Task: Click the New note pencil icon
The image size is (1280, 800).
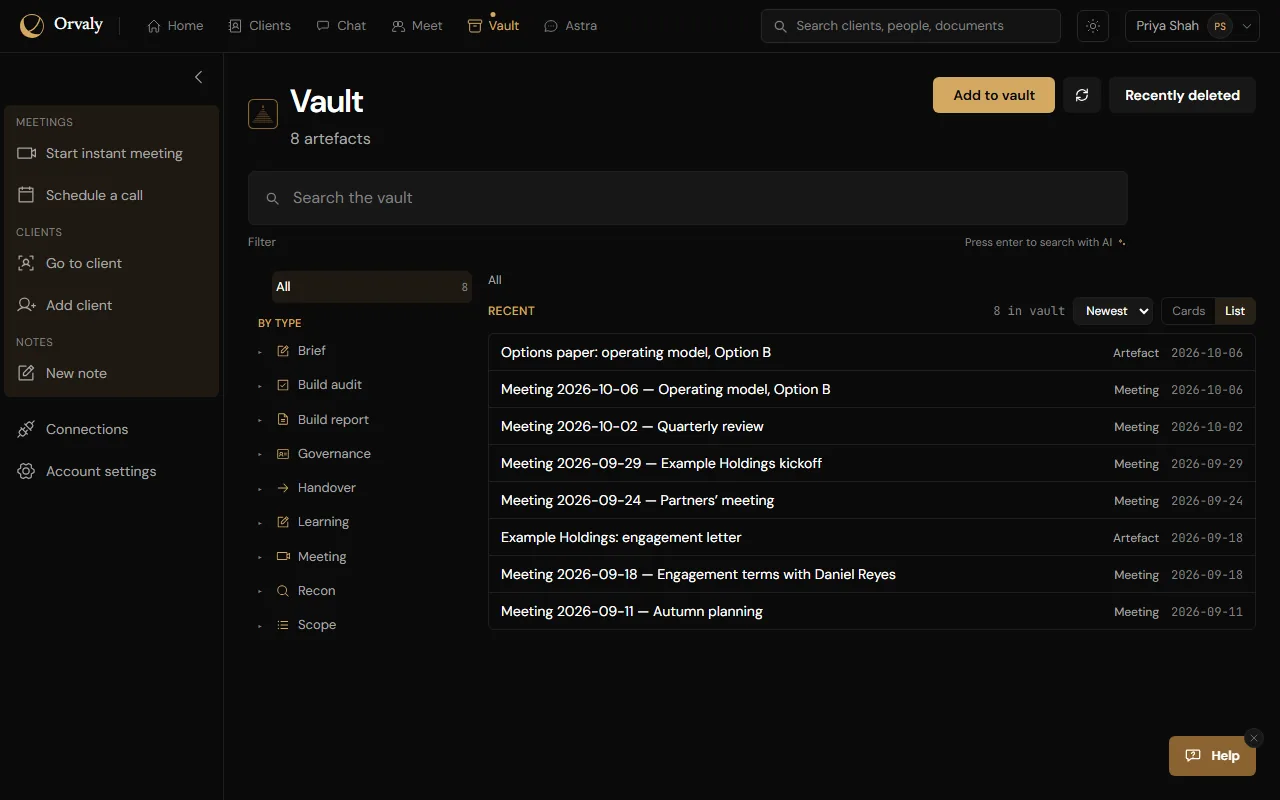Action: click(27, 373)
